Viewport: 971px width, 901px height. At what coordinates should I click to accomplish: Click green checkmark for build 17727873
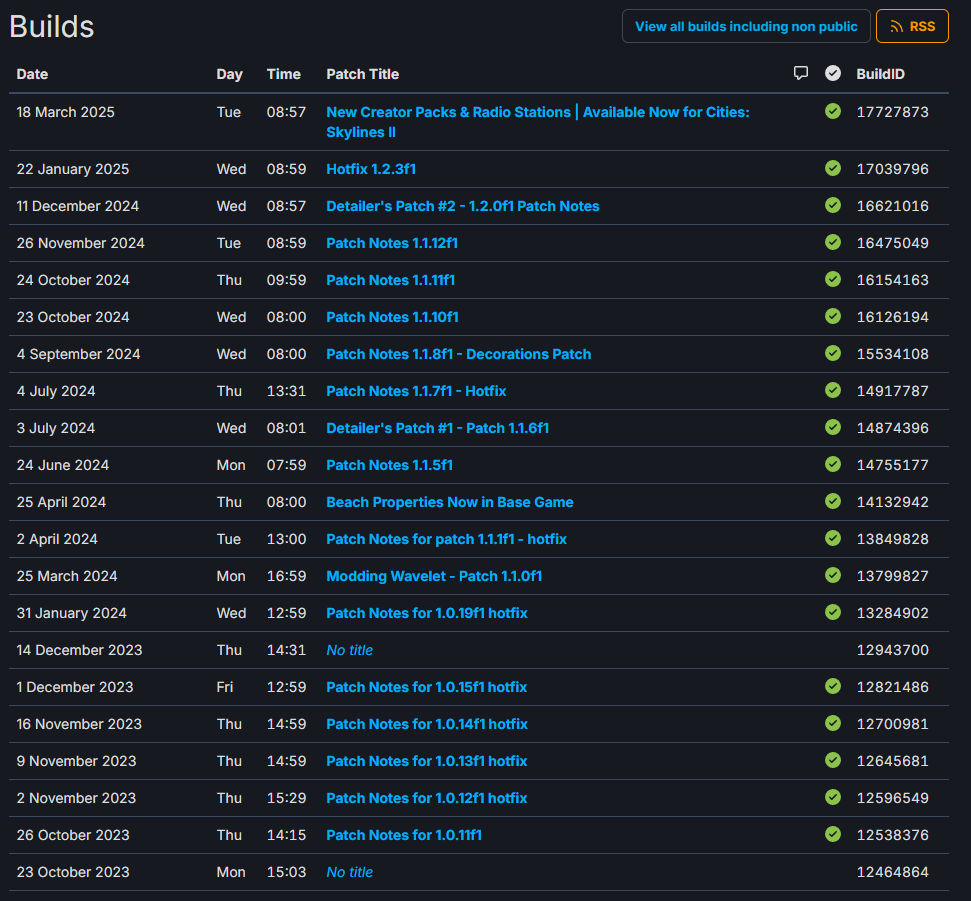coord(833,111)
